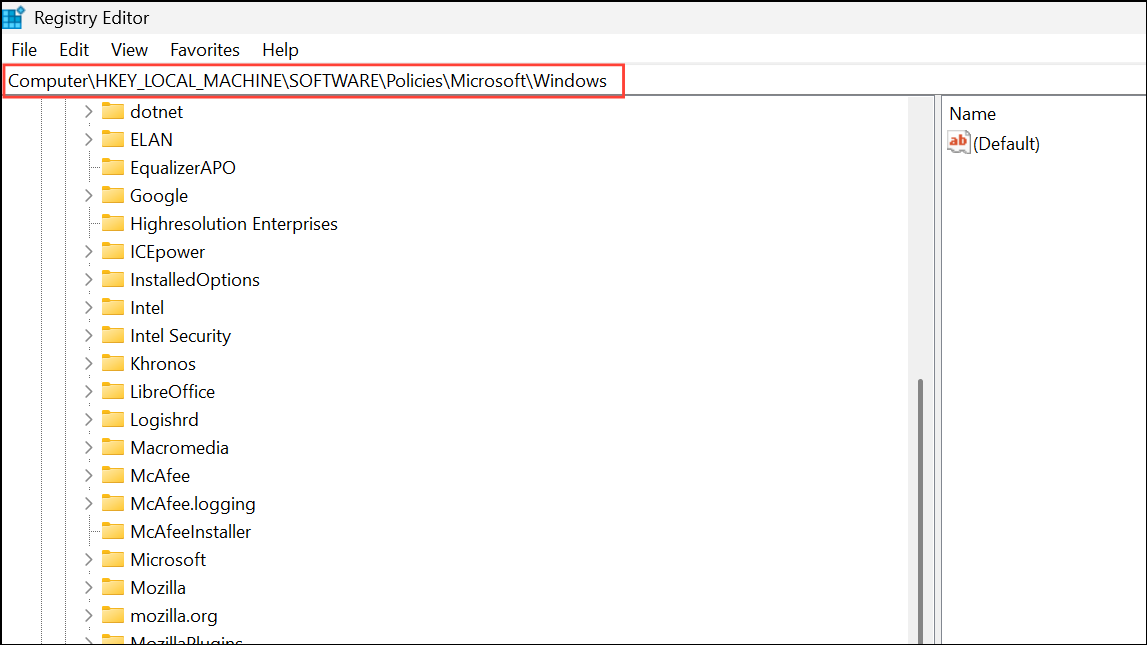The height and width of the screenshot is (645, 1147).
Task: Click the LibreOffice folder icon
Action: 113,391
